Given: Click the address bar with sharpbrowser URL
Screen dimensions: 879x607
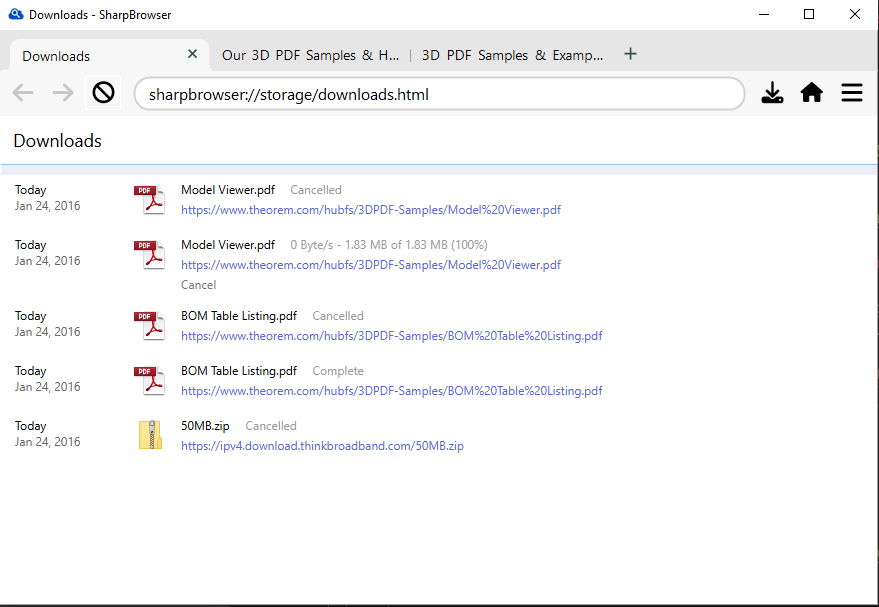Looking at the screenshot, I should click(x=439, y=94).
